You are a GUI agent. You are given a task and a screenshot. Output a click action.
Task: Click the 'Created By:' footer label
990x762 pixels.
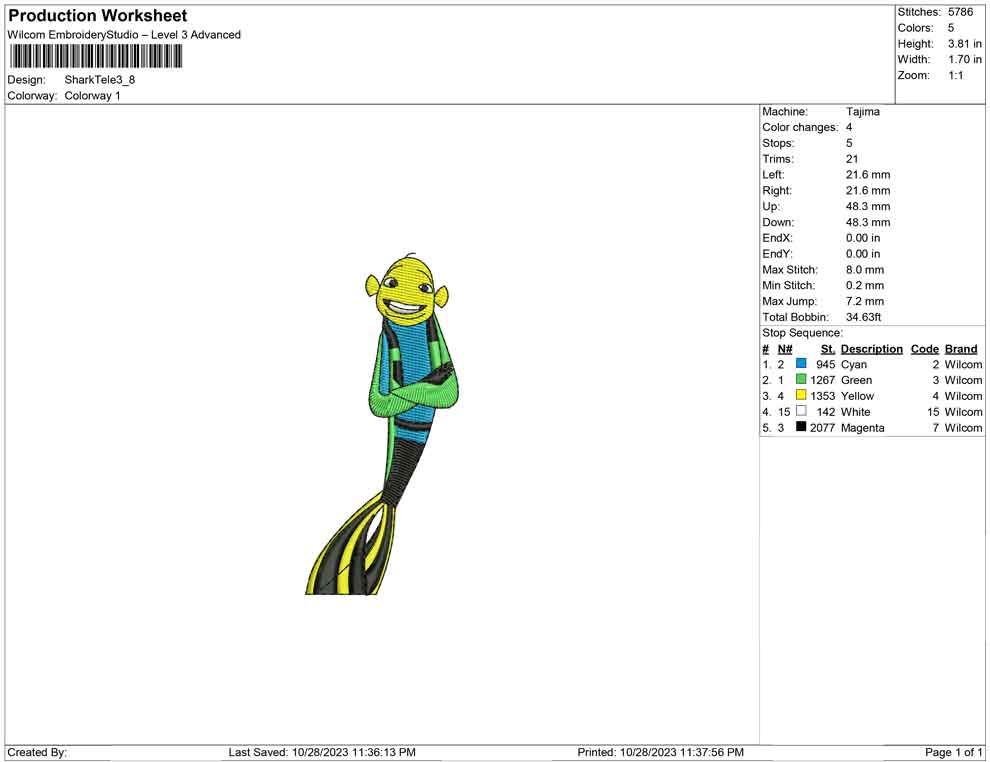[x=37, y=752]
